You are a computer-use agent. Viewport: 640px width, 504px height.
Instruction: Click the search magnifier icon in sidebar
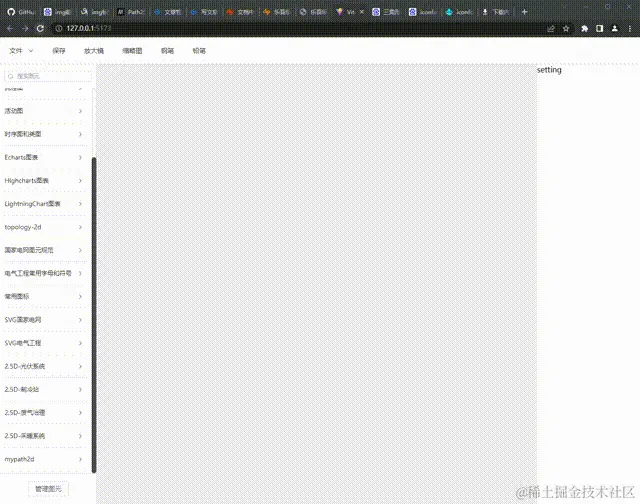[x=11, y=76]
